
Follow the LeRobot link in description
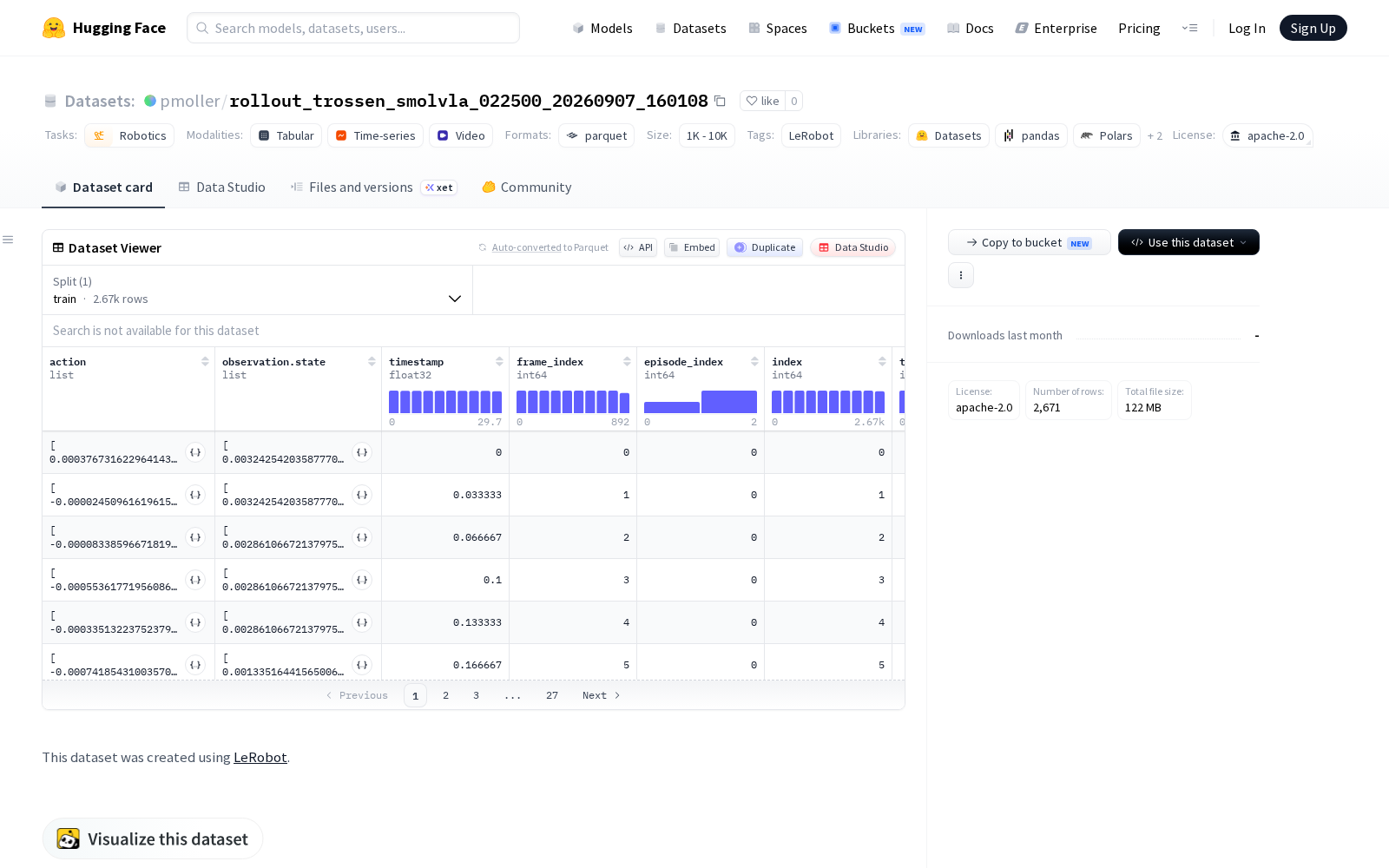pos(260,757)
